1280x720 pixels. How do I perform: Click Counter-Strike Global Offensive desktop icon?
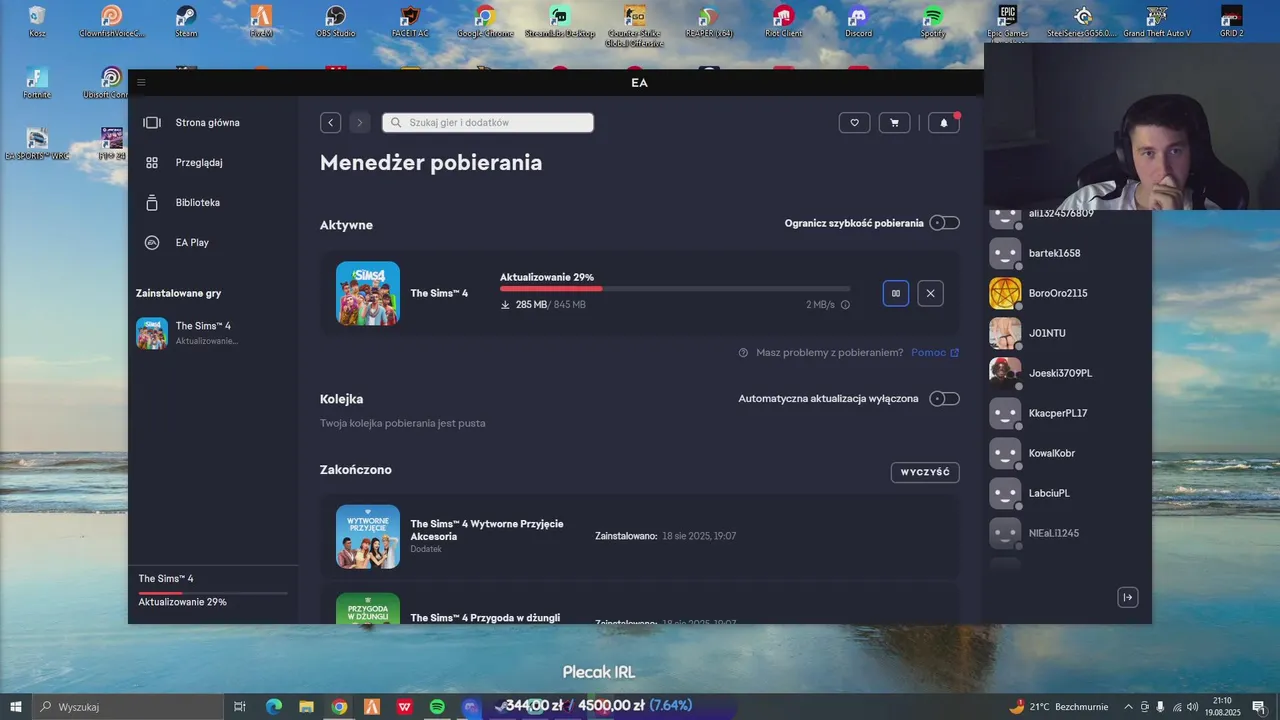click(x=634, y=25)
